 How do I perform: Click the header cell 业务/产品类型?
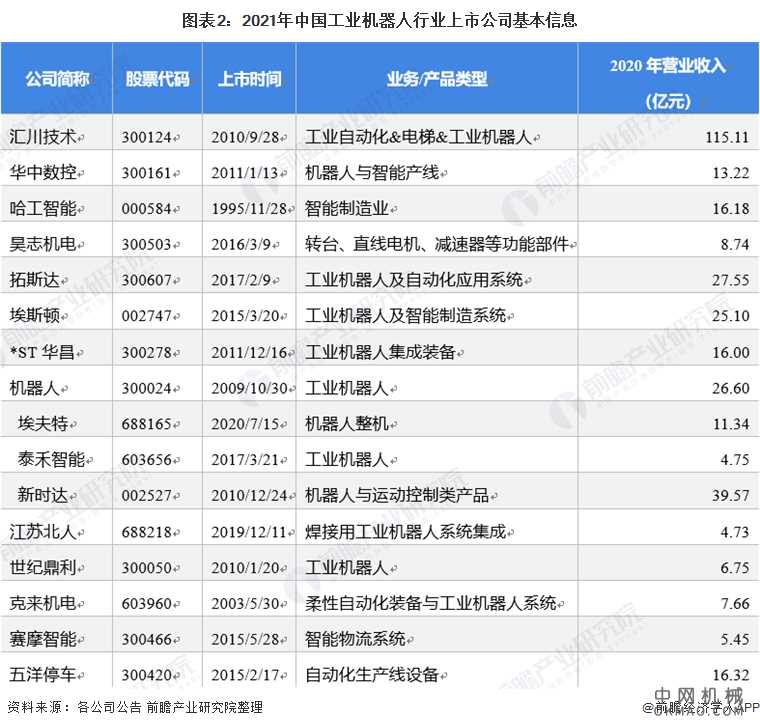(437, 79)
